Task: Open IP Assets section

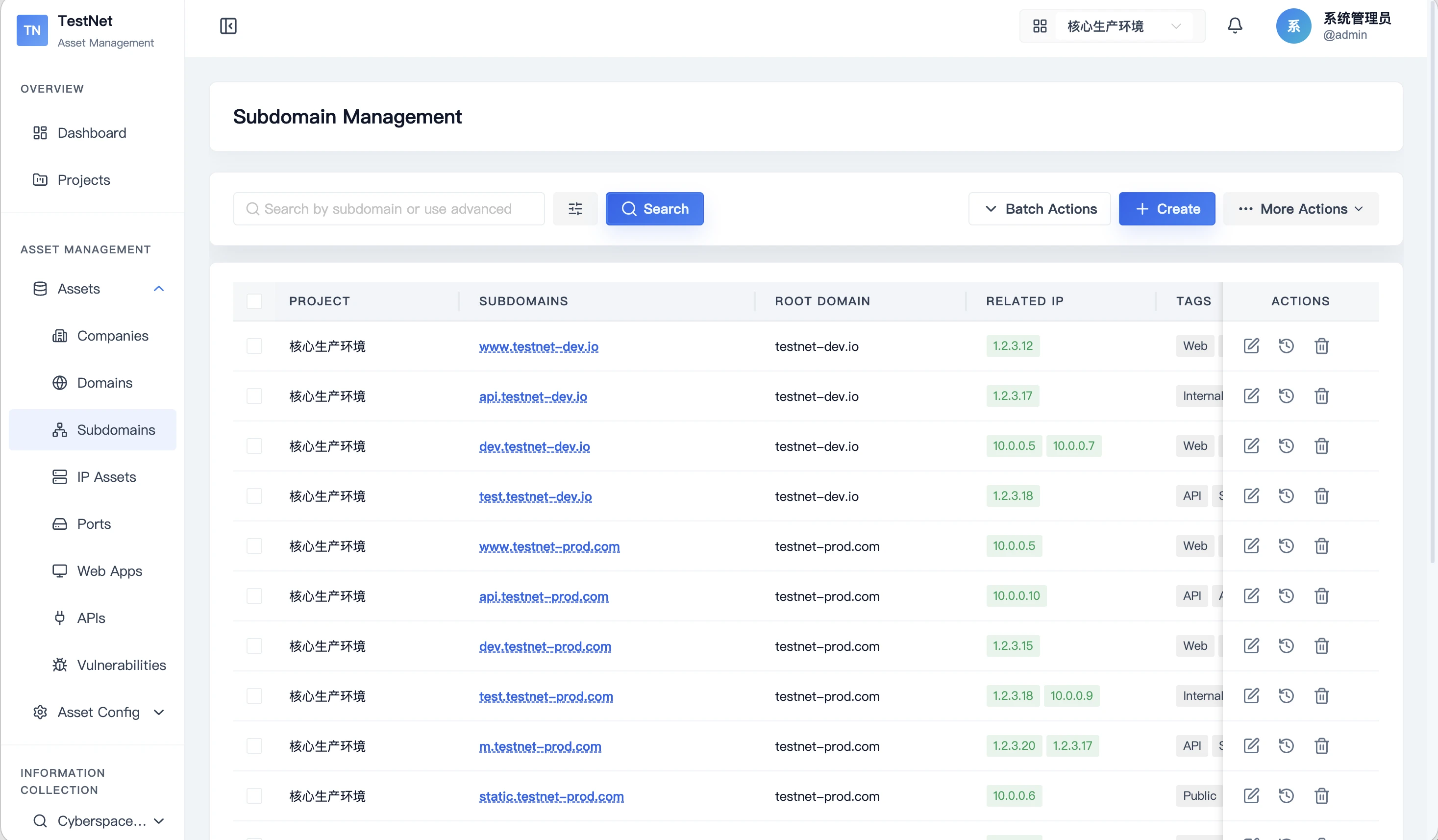Action: (93, 477)
